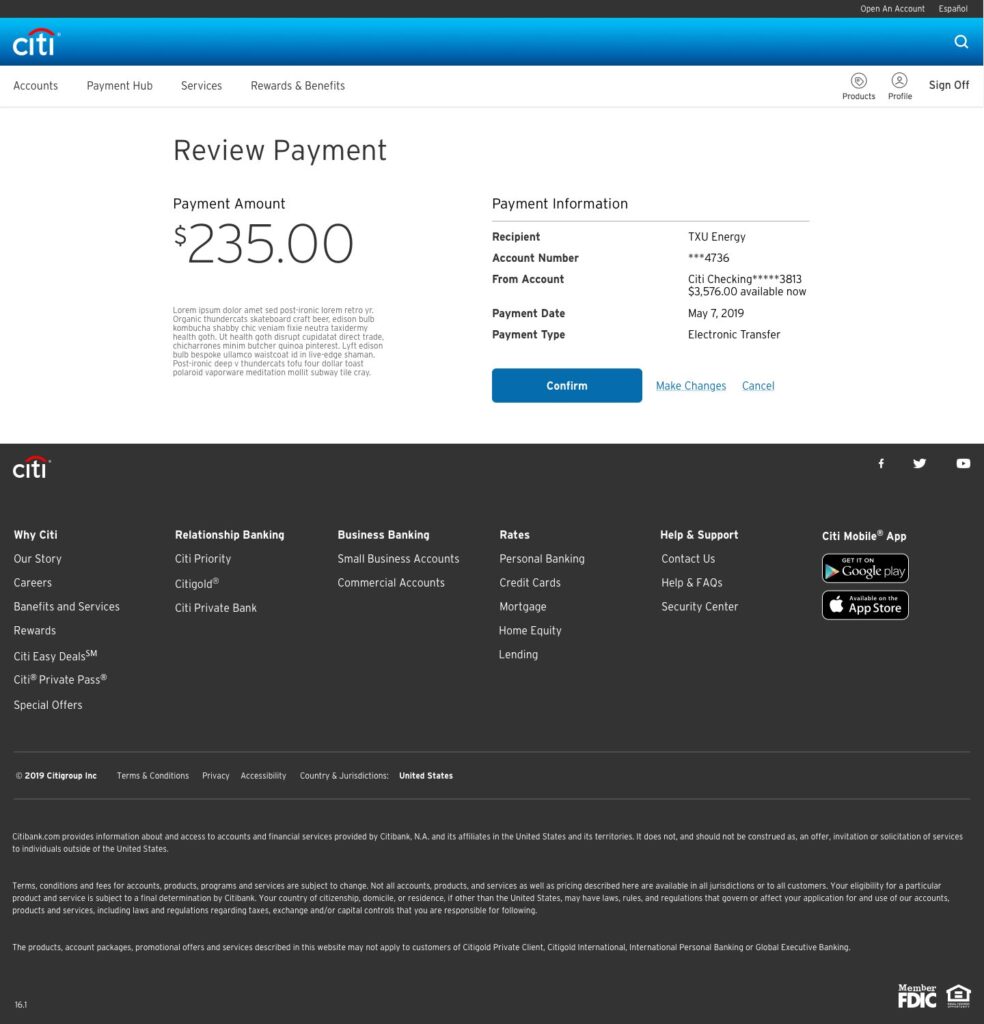Screen dimensions: 984x1024
Task: Open the Rewards & Benefits menu
Action: click(x=297, y=86)
